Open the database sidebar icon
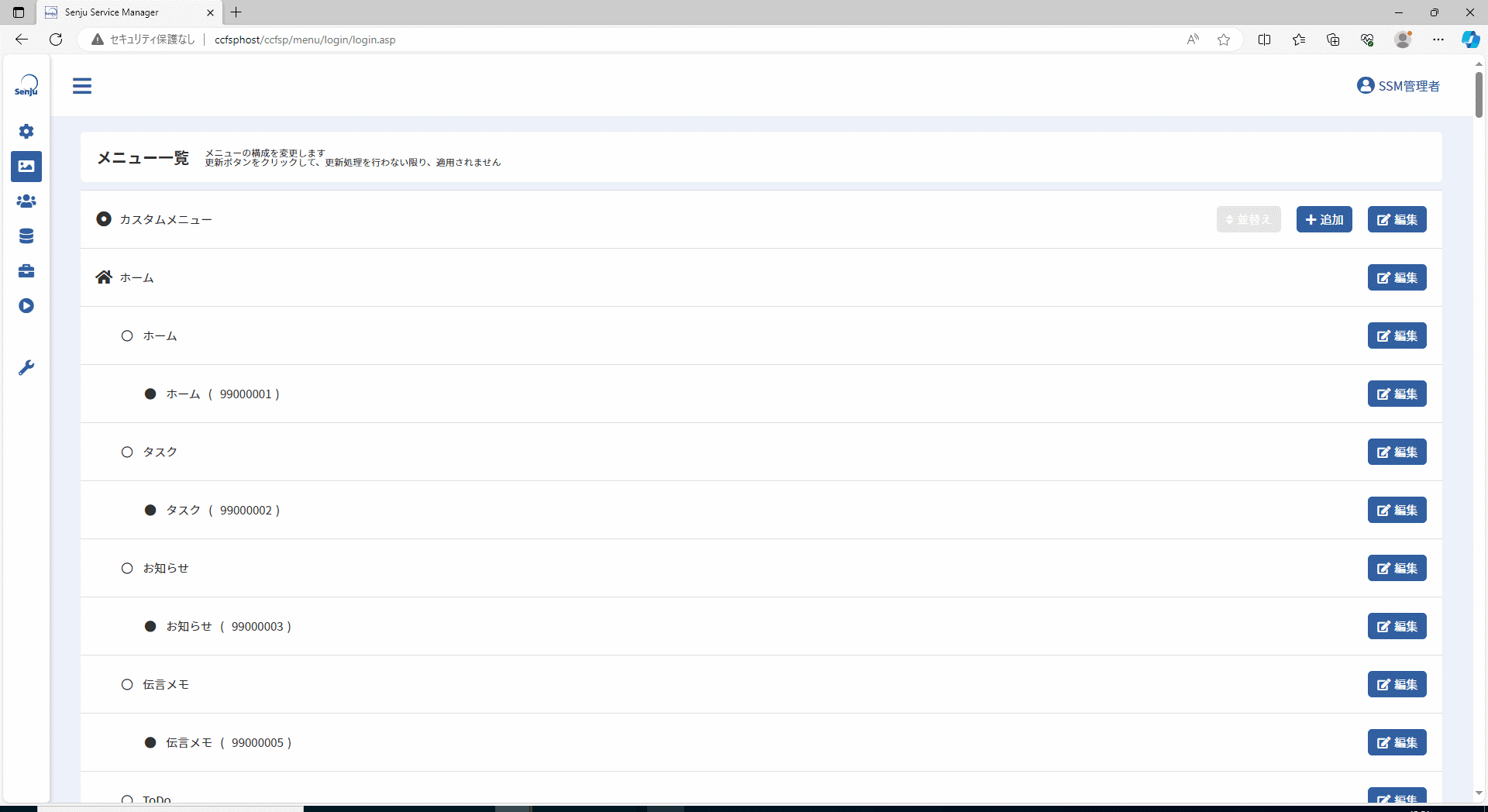 (x=26, y=236)
